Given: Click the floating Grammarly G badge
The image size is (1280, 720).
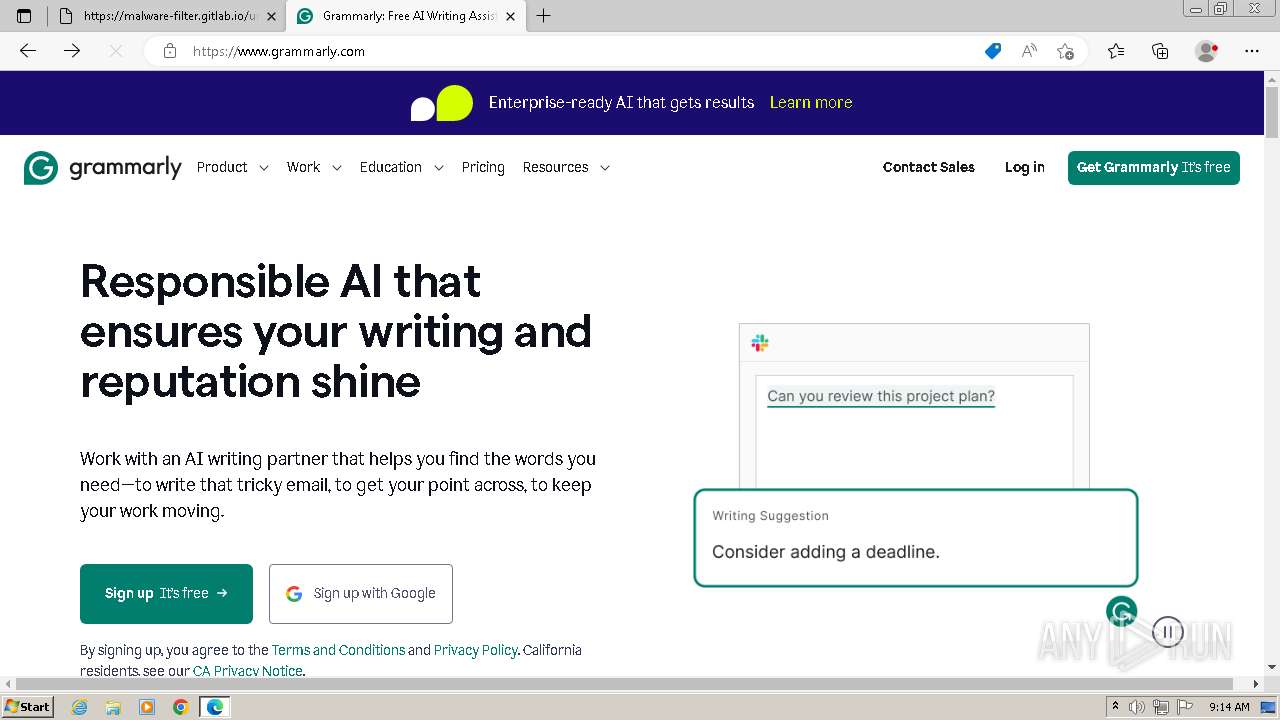Looking at the screenshot, I should click(x=1121, y=610).
